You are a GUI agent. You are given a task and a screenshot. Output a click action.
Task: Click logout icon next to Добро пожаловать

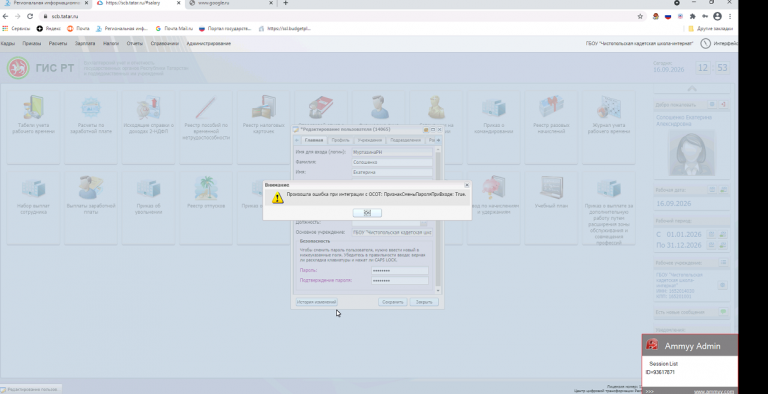coord(723,104)
